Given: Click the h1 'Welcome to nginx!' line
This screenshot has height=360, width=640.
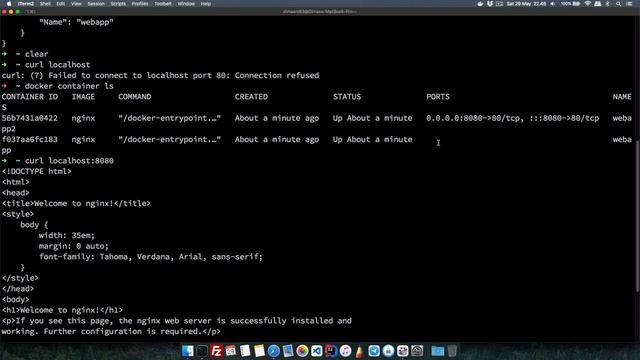Looking at the screenshot, I should [x=62, y=310].
